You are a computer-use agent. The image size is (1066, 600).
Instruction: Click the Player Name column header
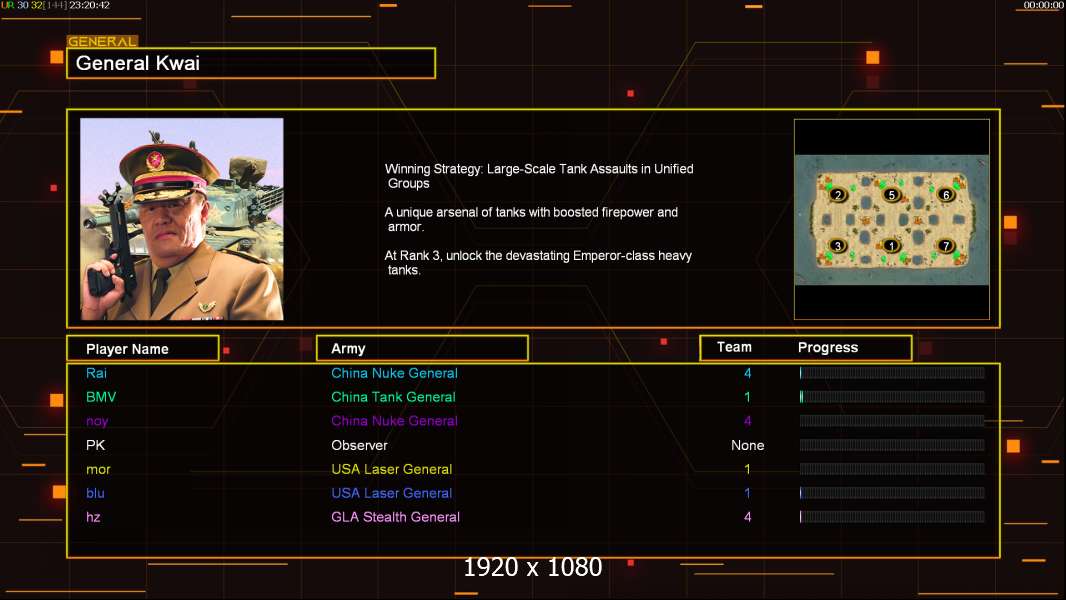[143, 349]
